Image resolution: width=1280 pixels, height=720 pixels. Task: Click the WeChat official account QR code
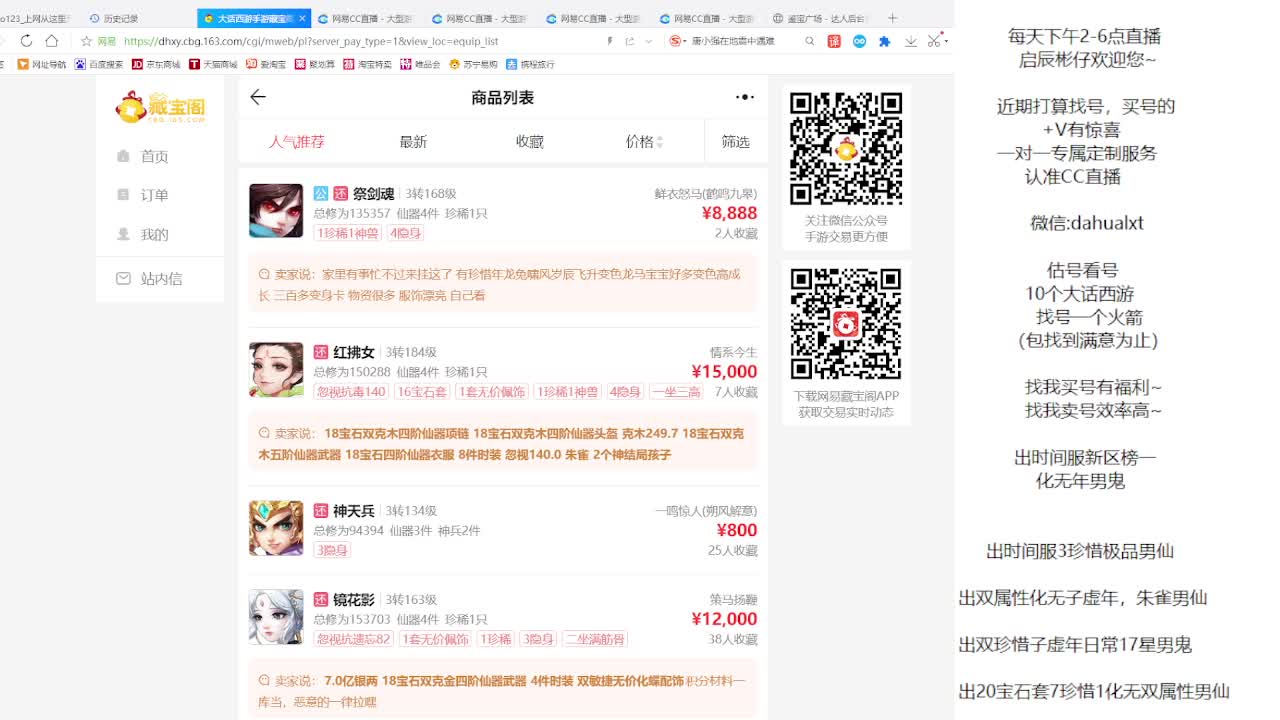[x=846, y=149]
